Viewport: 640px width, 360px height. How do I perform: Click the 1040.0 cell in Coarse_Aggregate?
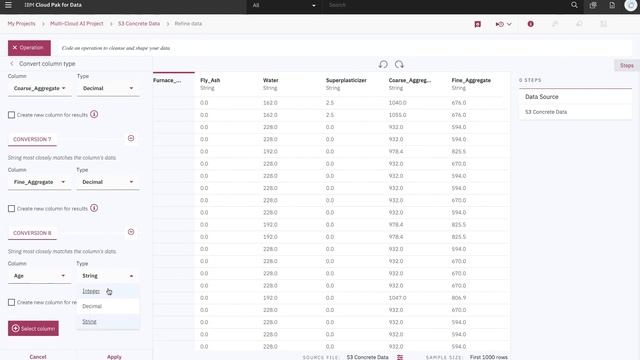397,103
